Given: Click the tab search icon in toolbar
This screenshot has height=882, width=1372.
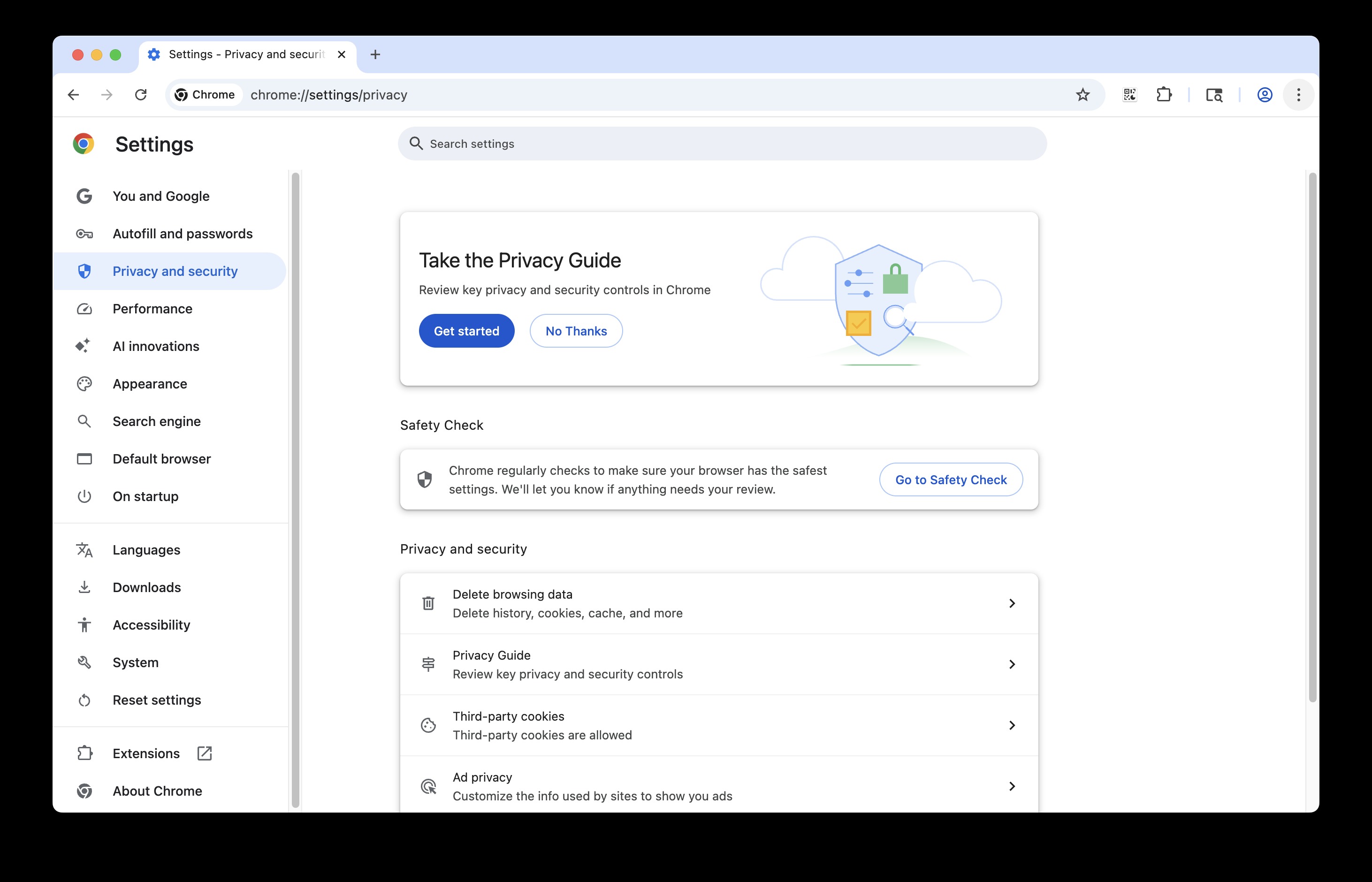Looking at the screenshot, I should click(1214, 94).
